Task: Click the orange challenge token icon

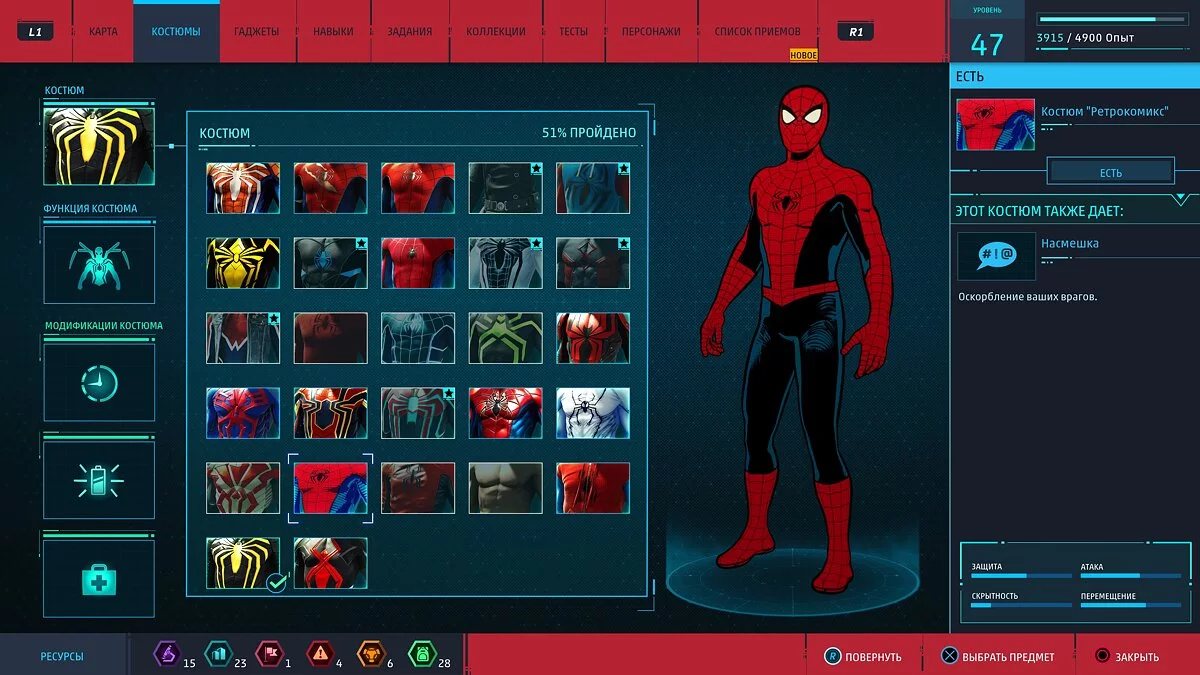Action: [371, 655]
